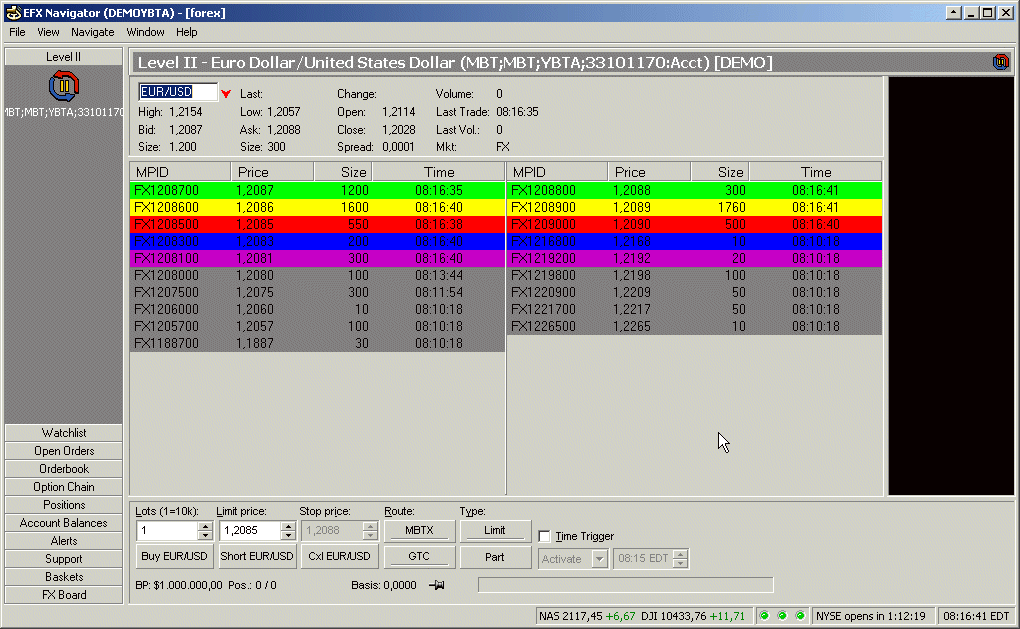The height and width of the screenshot is (629, 1020).
Task: Open the Navigate menu
Action: tap(92, 32)
